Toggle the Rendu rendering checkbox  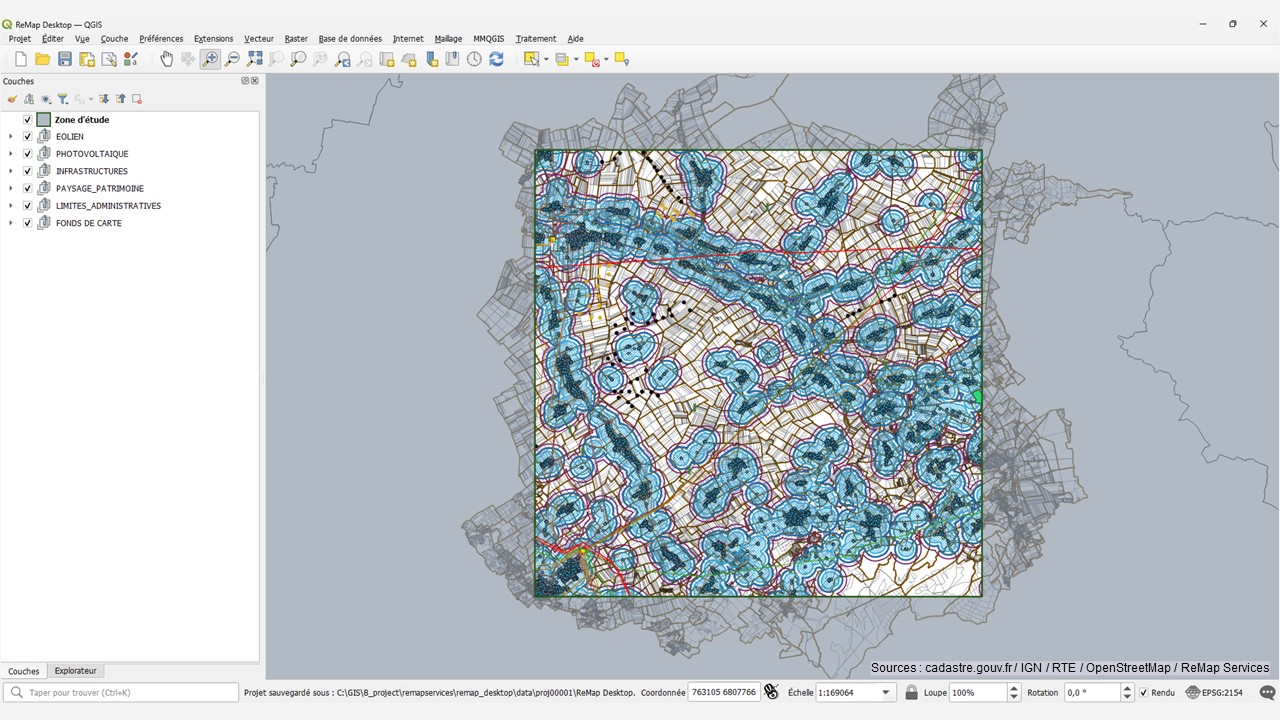[1144, 692]
